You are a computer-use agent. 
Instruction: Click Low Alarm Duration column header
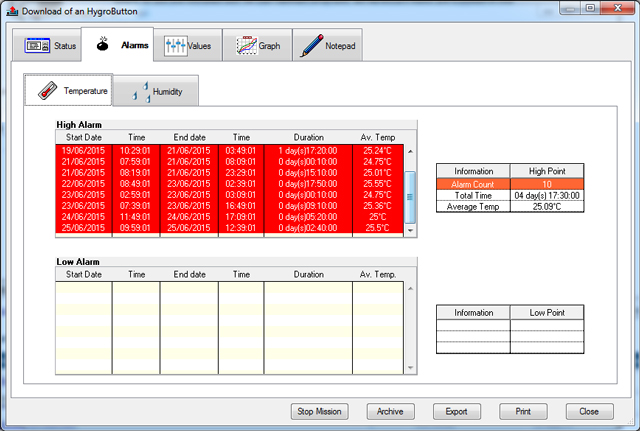tap(309, 274)
